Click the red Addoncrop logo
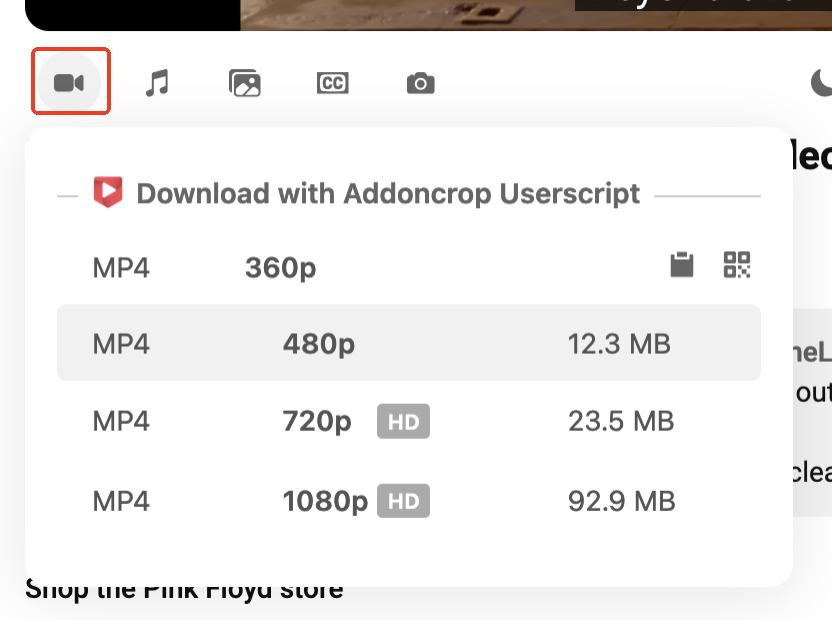 107,192
